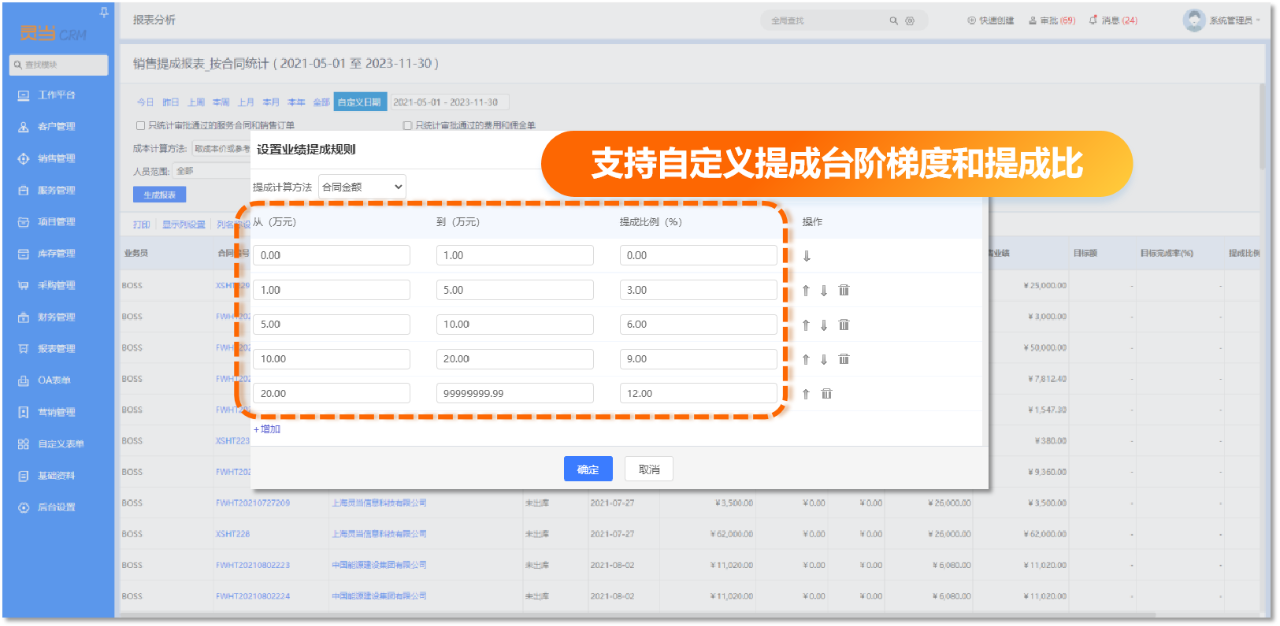The image size is (1280, 626).
Task: Check 只统计审批通过的服务合同和销售订单 checkbox
Action: pyautogui.click(x=140, y=126)
